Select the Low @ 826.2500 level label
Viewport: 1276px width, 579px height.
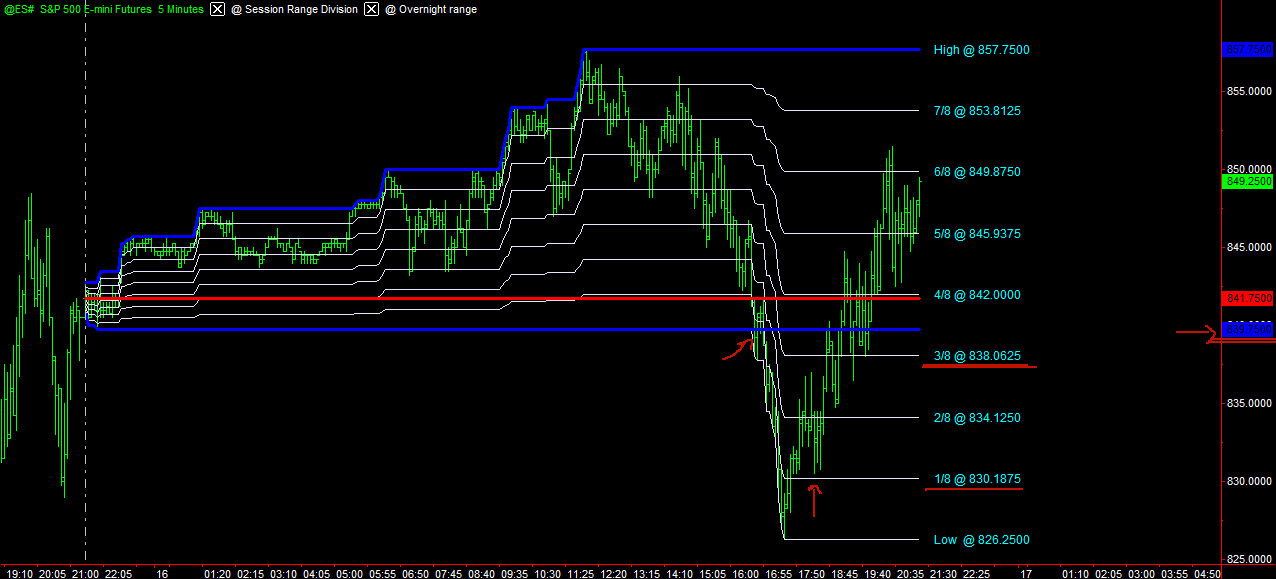pos(981,540)
